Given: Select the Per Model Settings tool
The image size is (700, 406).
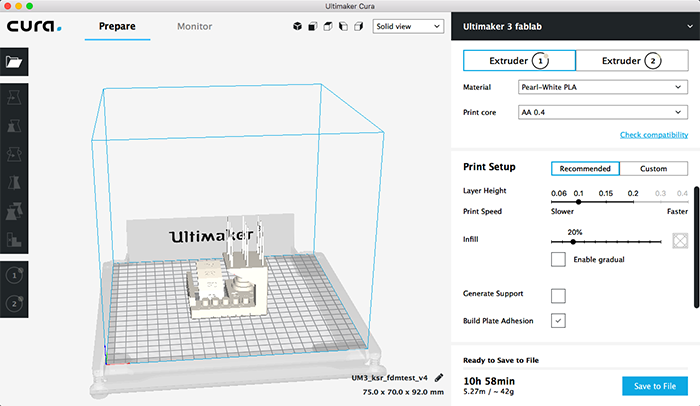Looking at the screenshot, I should pos(14,211).
